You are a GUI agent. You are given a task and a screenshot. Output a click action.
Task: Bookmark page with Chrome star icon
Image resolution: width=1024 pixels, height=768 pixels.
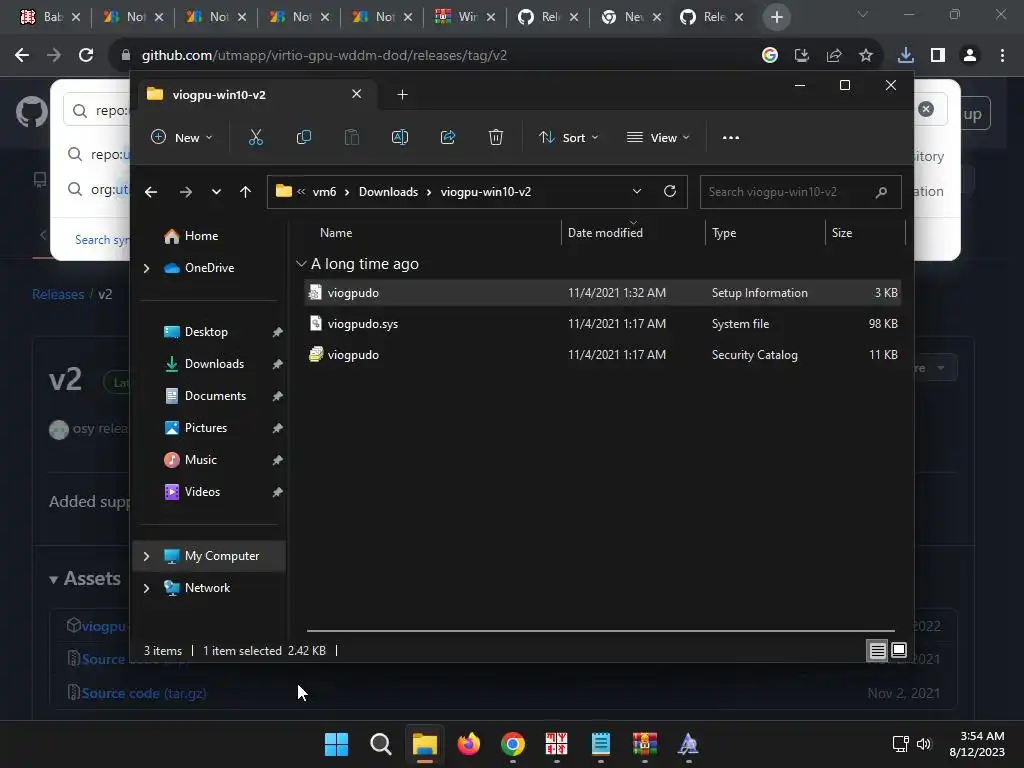tap(865, 55)
